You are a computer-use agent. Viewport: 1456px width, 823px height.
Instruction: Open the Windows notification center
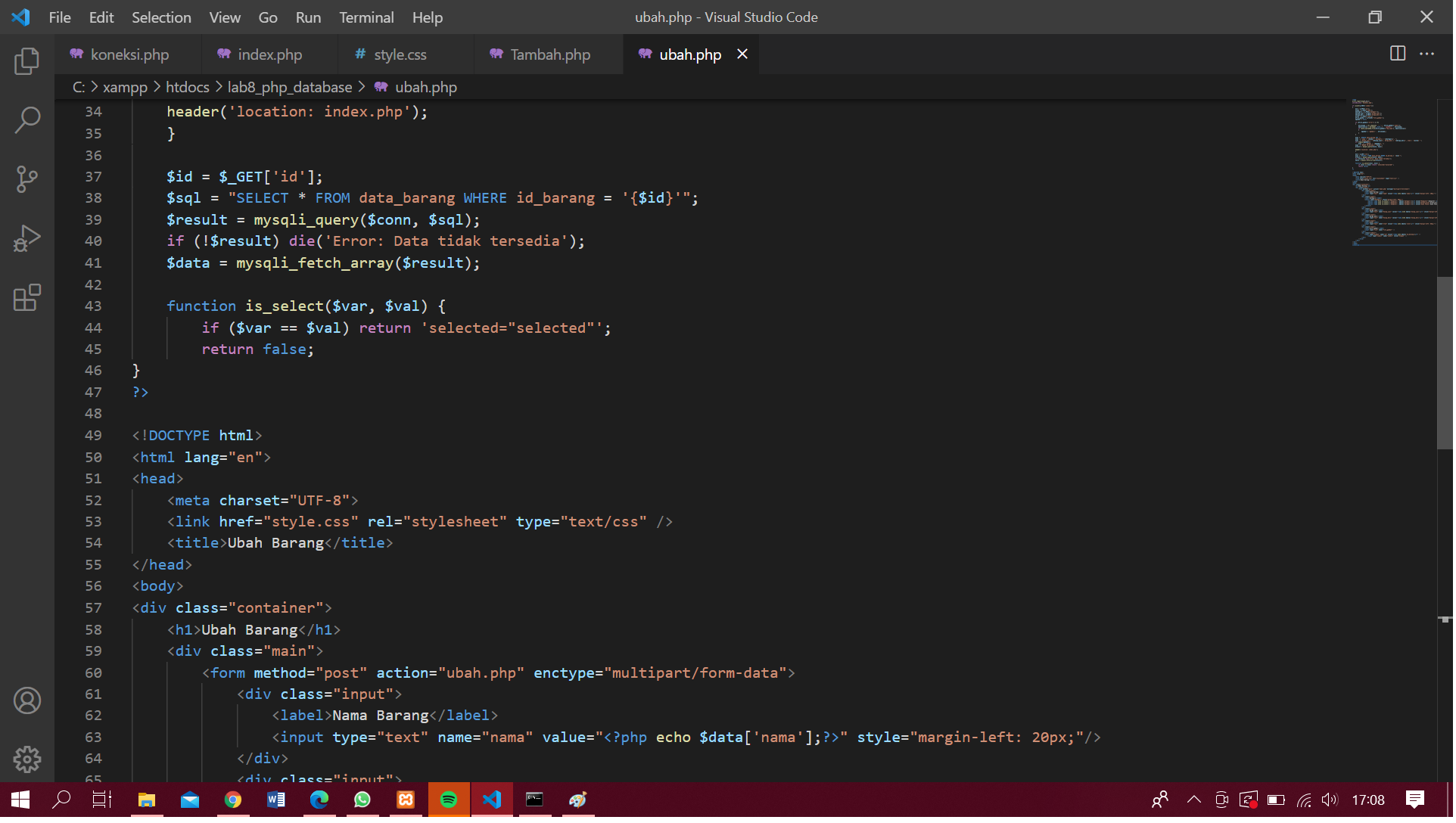point(1415,800)
